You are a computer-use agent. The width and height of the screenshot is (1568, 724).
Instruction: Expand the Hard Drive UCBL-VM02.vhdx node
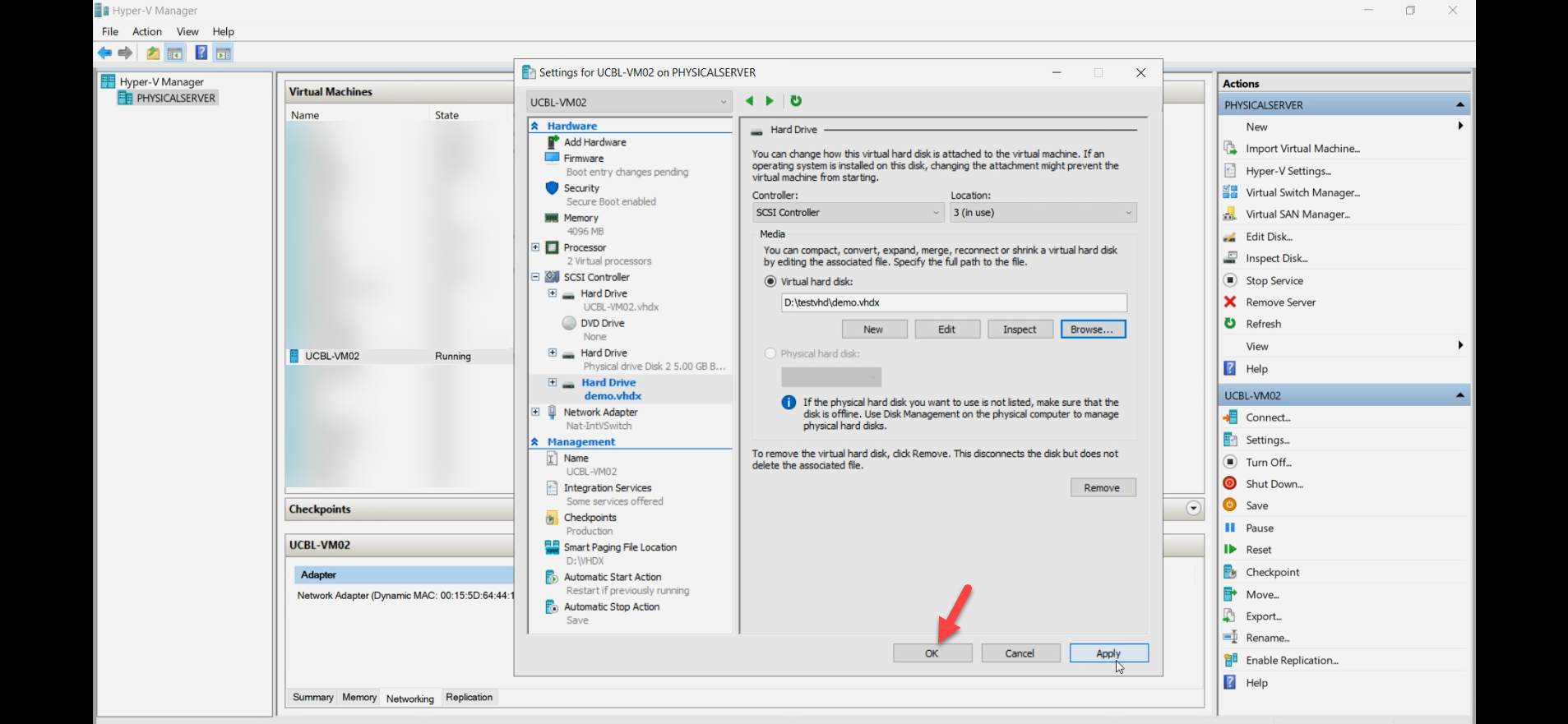[553, 293]
